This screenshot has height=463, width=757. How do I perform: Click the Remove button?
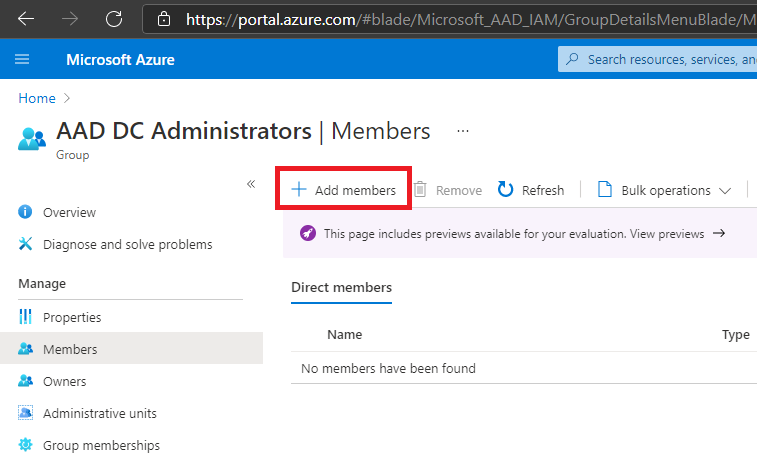pos(448,190)
